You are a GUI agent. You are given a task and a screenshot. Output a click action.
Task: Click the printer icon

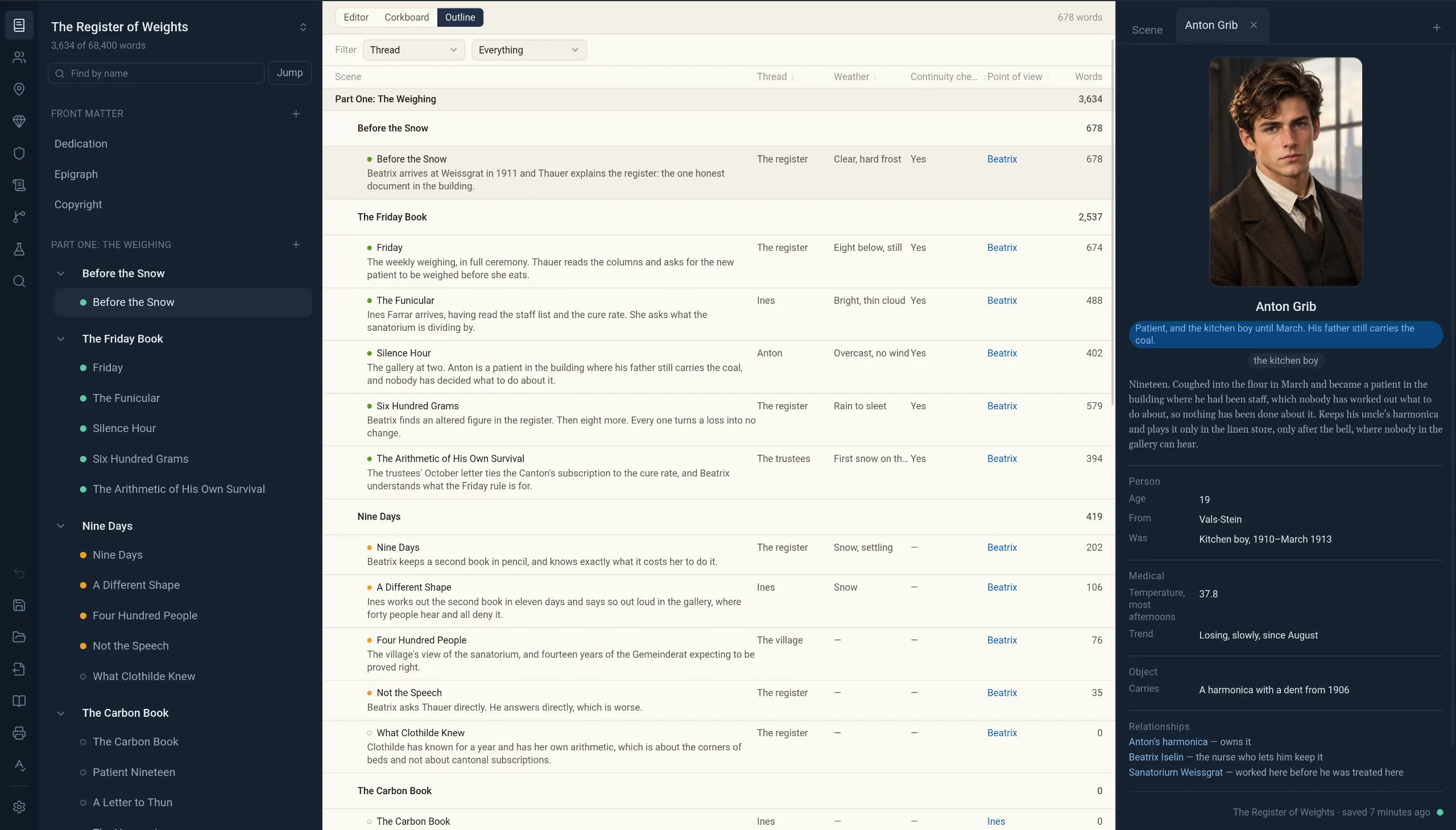(x=19, y=733)
